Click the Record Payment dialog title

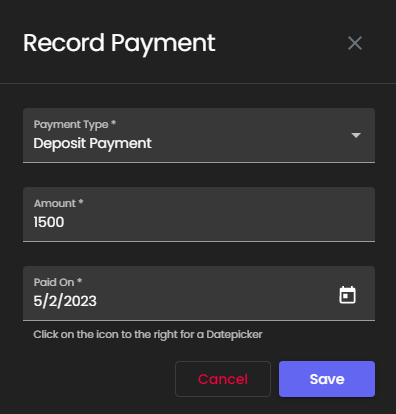[119, 43]
